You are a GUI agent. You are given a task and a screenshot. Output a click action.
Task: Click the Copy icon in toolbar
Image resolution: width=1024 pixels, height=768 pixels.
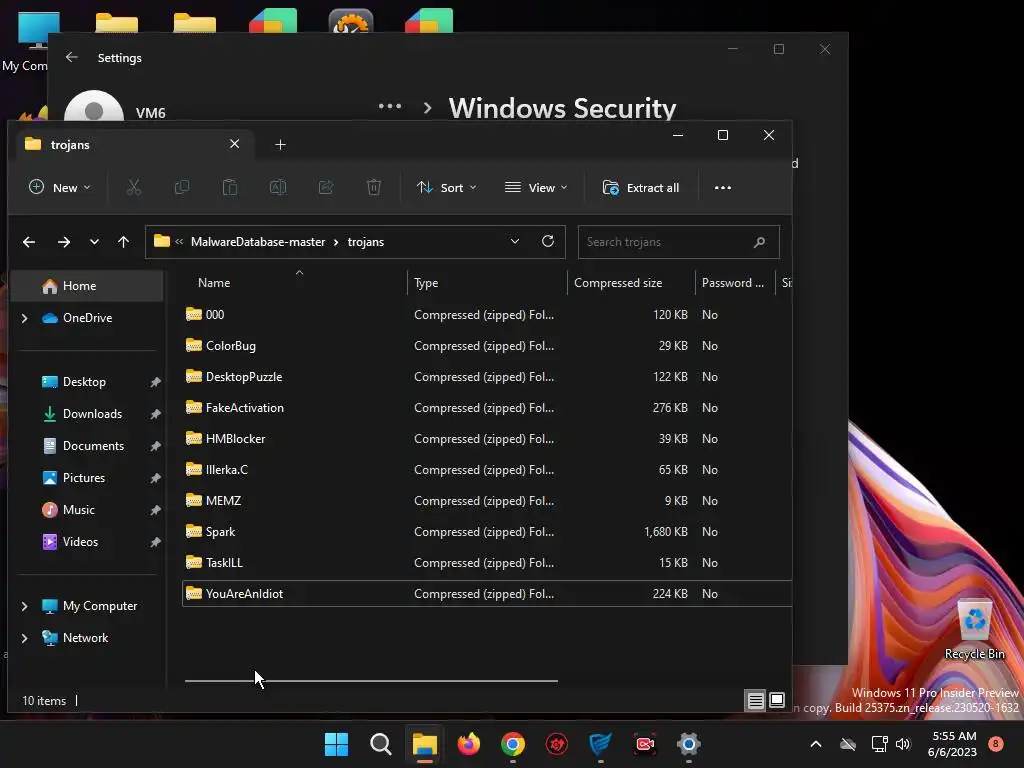coord(182,187)
